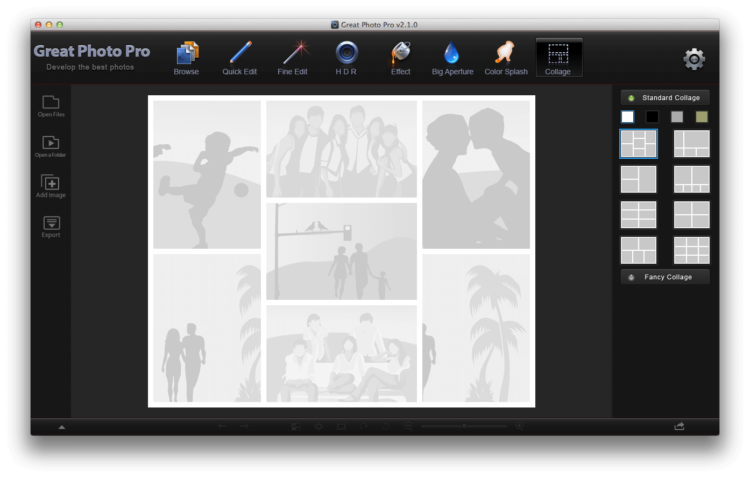Open the Effect paint bucket tool

pyautogui.click(x=401, y=58)
